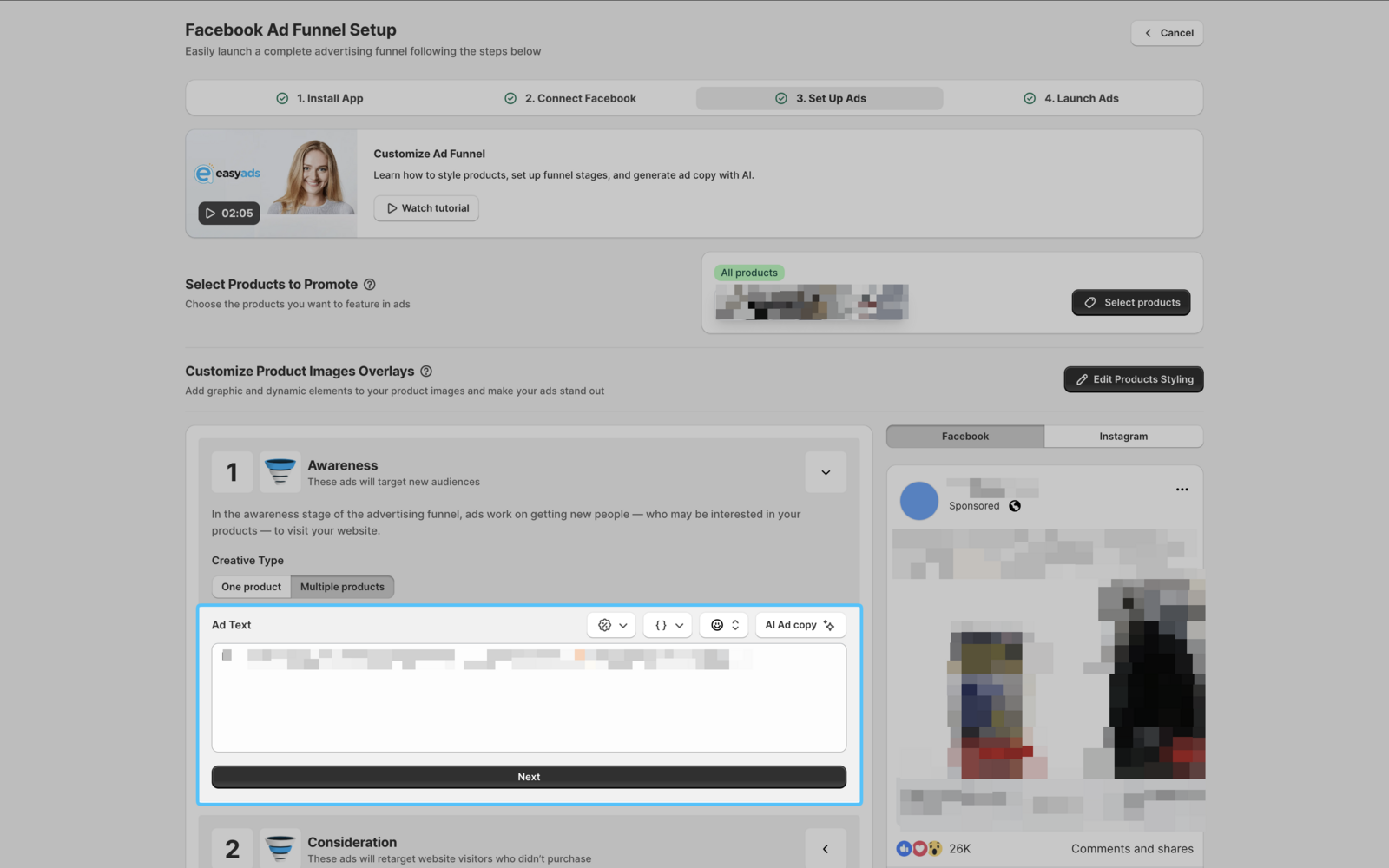1389x868 pixels.
Task: Switch preview to Instagram
Action: click(1122, 437)
